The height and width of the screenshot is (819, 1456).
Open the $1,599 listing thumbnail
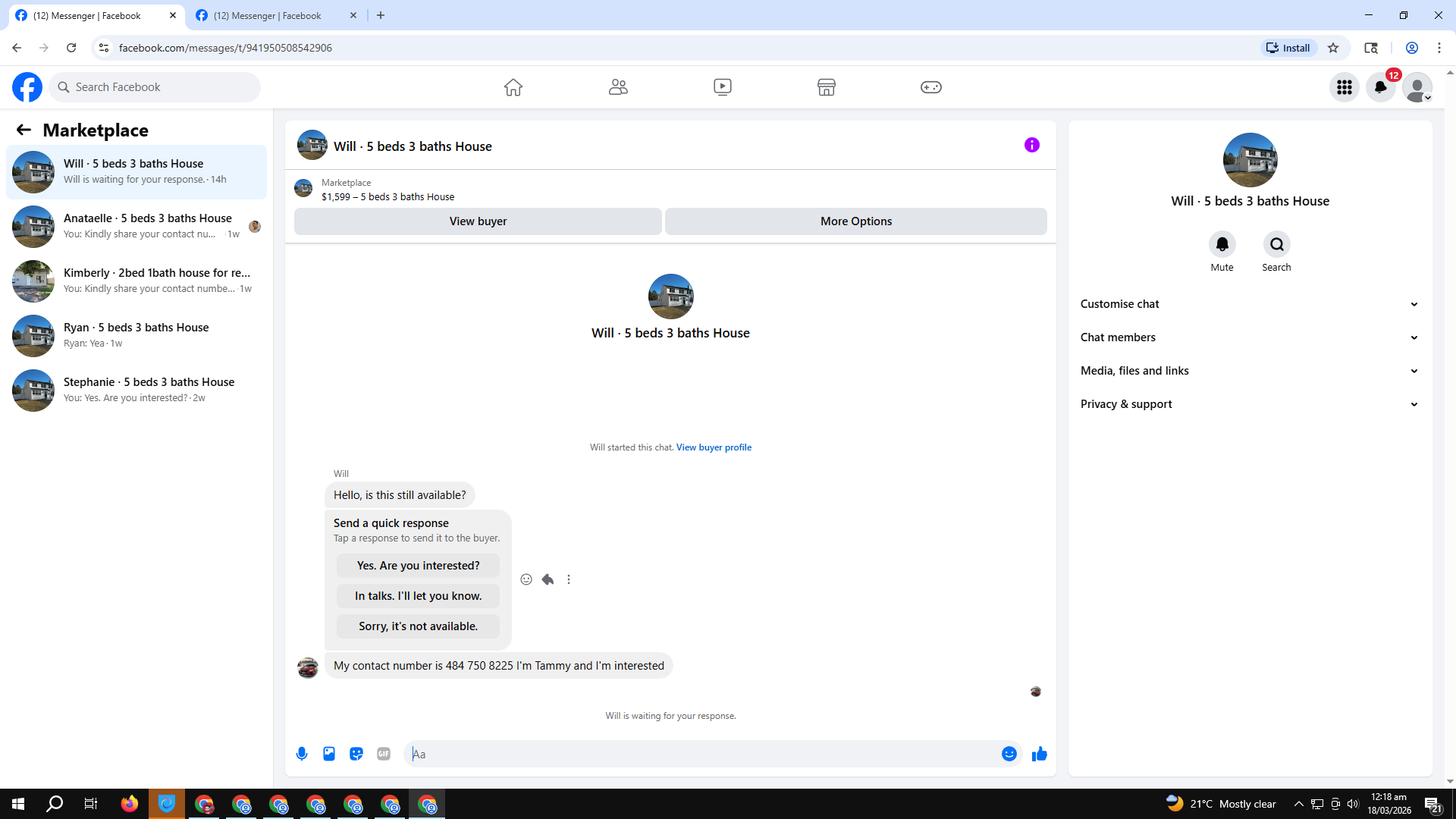coord(303,188)
